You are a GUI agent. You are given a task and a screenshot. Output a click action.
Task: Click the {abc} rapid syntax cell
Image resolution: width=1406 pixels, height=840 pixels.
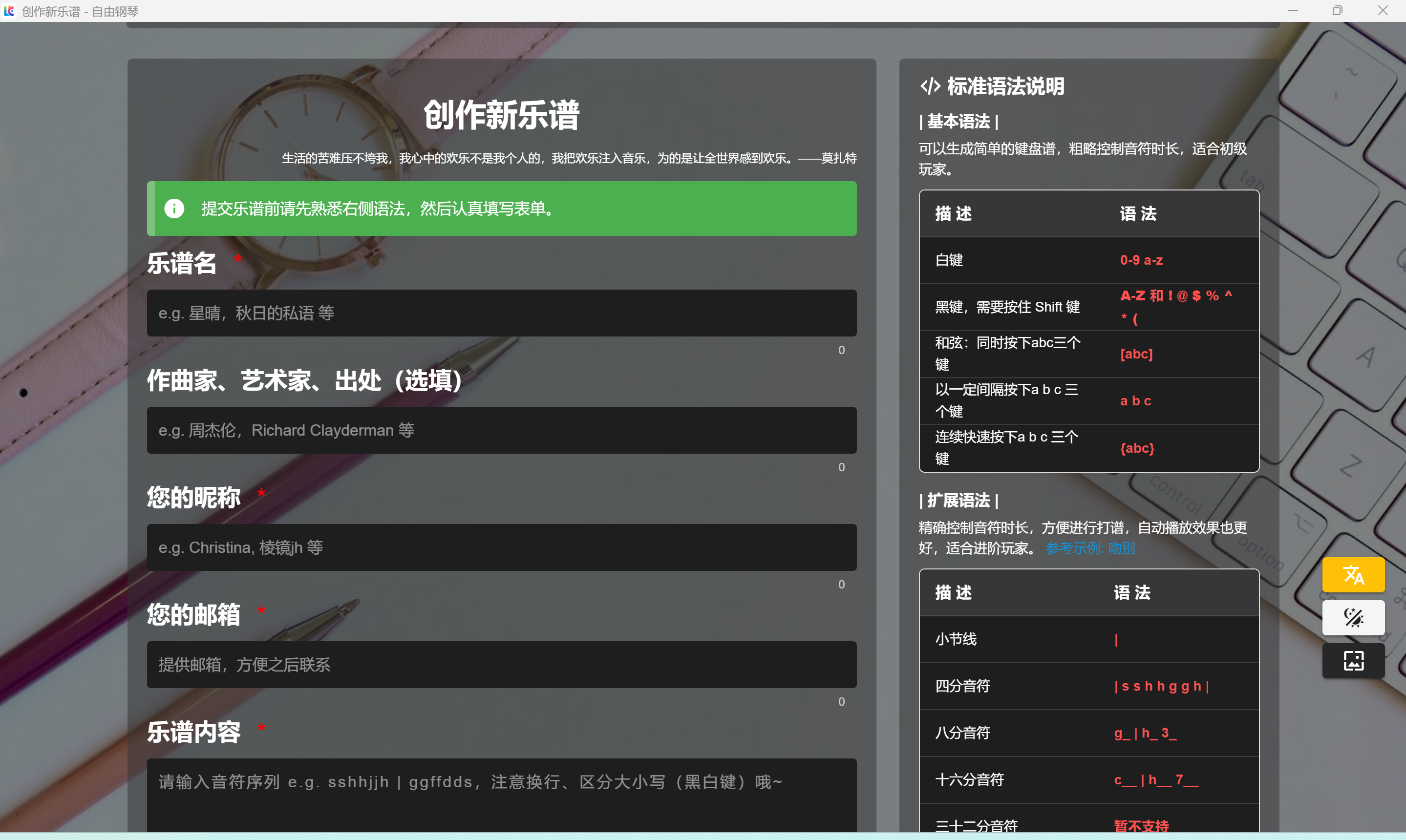pyautogui.click(x=1136, y=448)
